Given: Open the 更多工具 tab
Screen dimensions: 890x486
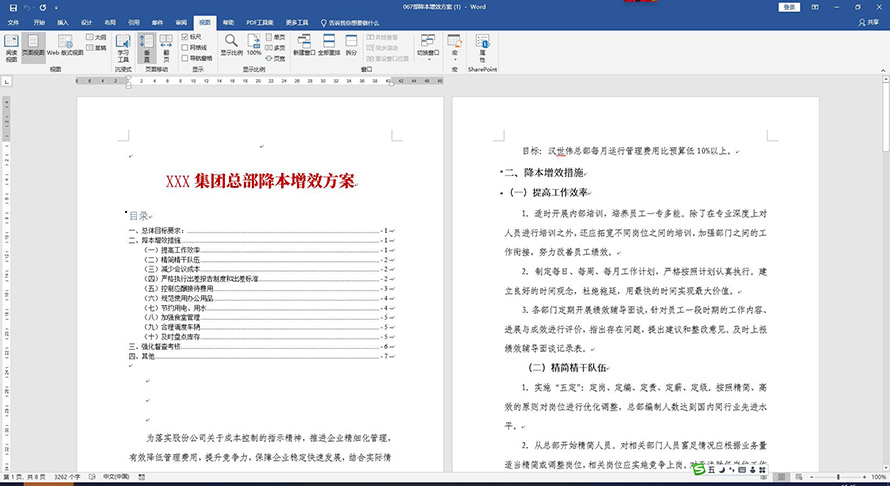Looking at the screenshot, I should pyautogui.click(x=296, y=23).
